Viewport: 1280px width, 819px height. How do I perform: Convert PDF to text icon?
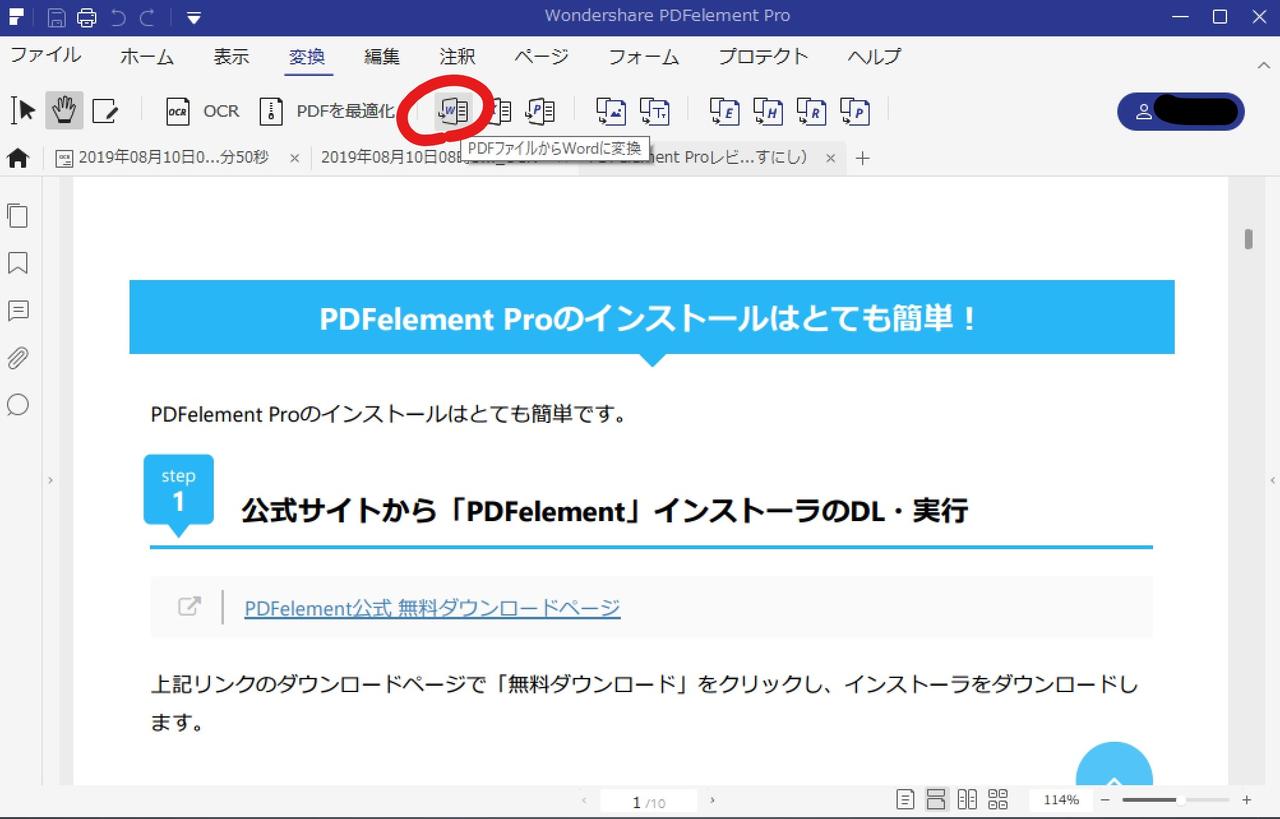(x=654, y=110)
